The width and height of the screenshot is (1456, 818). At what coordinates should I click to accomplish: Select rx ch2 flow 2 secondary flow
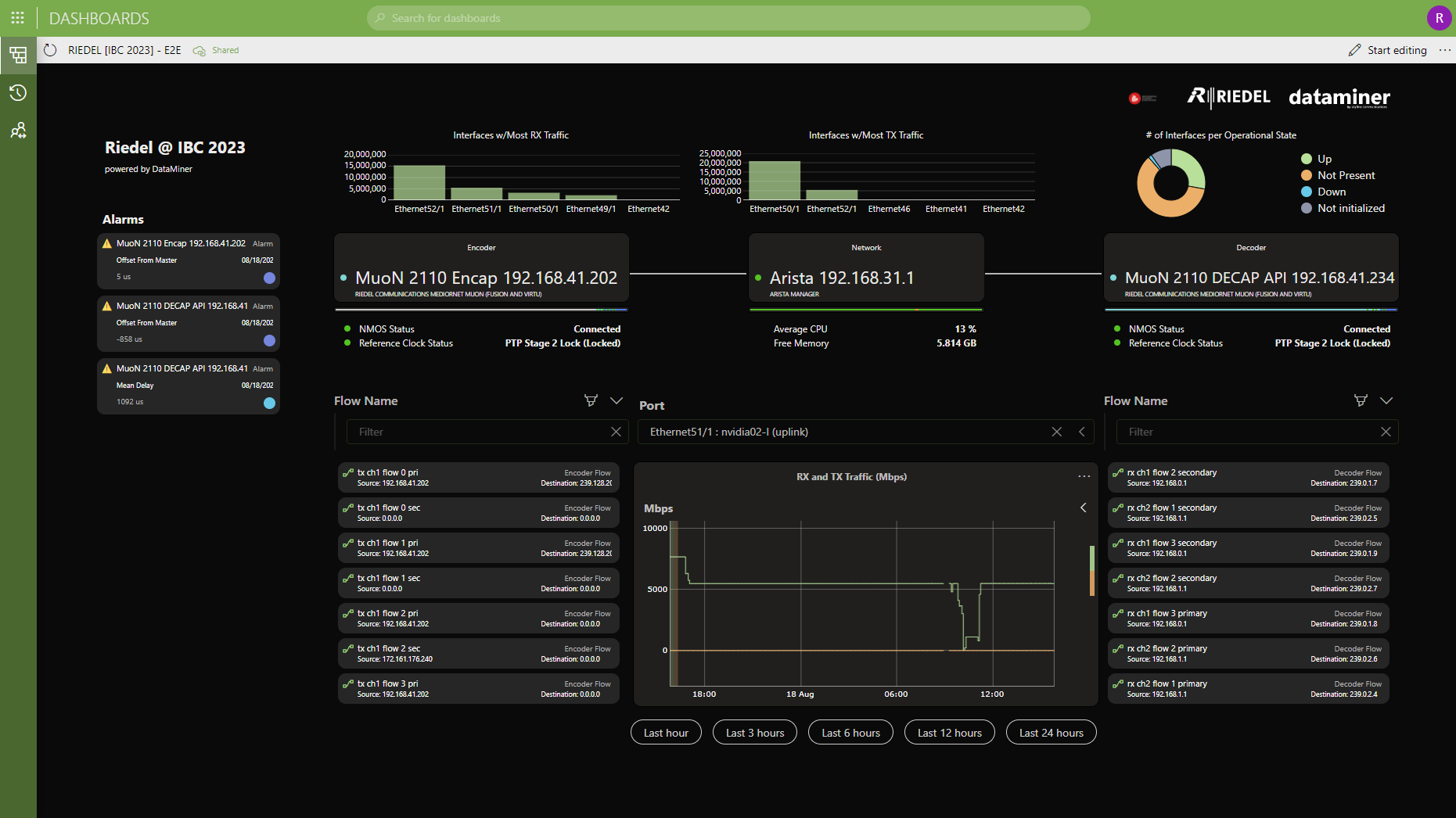[1249, 583]
